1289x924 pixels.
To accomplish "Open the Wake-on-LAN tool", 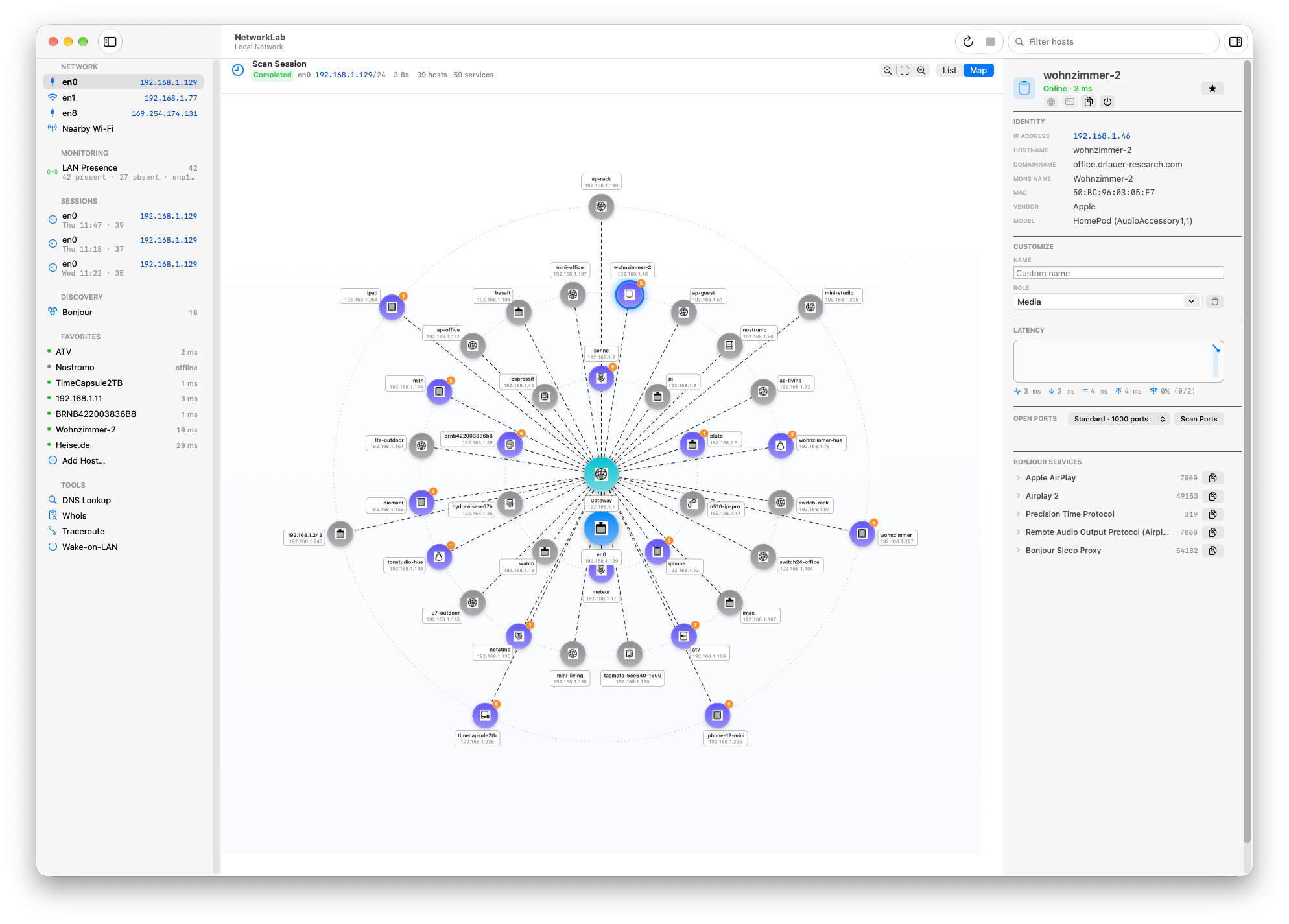I will (123, 547).
